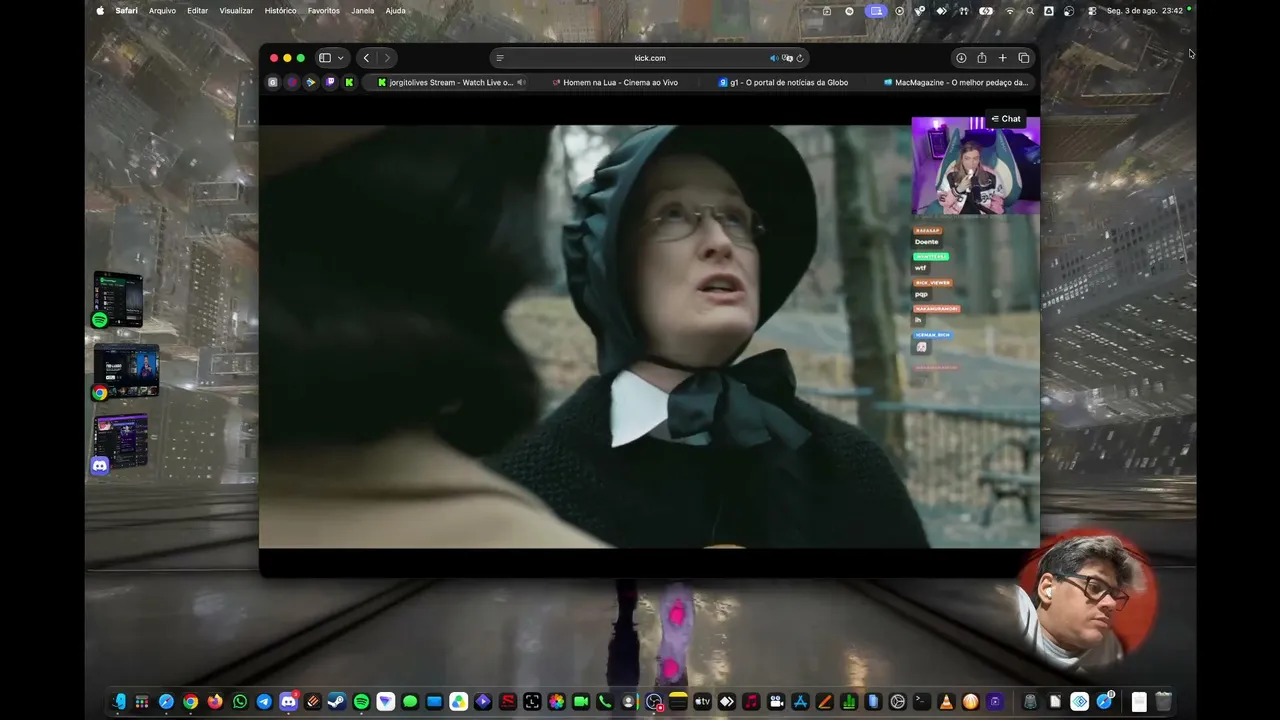This screenshot has height=720, width=1280.
Task: Open the Spotify window in Stage Manager
Action: [118, 298]
